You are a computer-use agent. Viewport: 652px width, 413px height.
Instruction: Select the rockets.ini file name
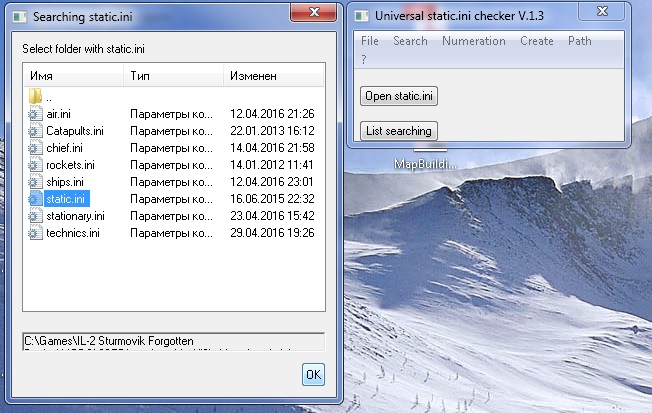click(x=70, y=165)
